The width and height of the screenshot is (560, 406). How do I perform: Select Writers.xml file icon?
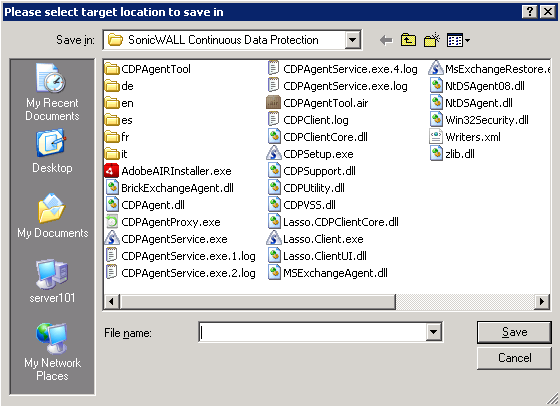pyautogui.click(x=436, y=137)
